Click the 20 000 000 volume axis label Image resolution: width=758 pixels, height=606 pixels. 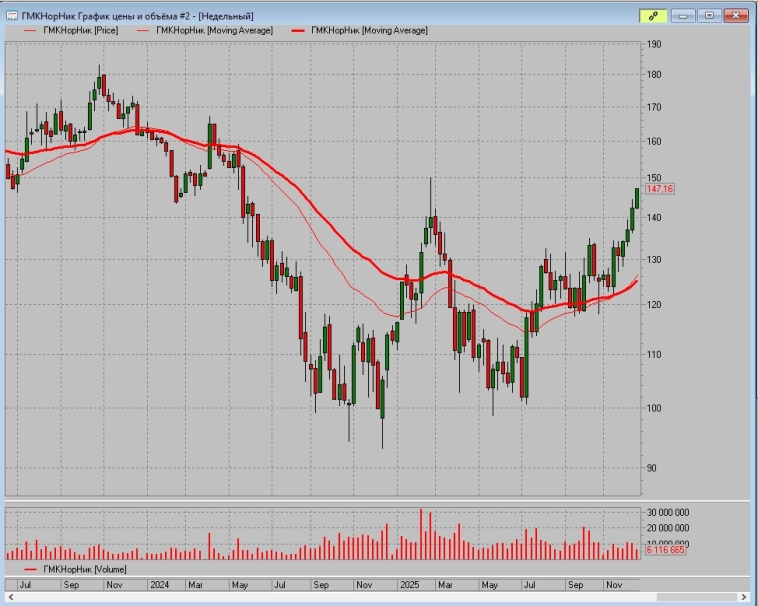668,528
